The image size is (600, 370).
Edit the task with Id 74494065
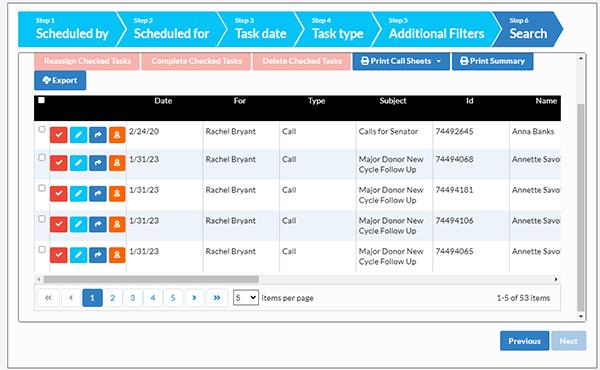tap(78, 255)
